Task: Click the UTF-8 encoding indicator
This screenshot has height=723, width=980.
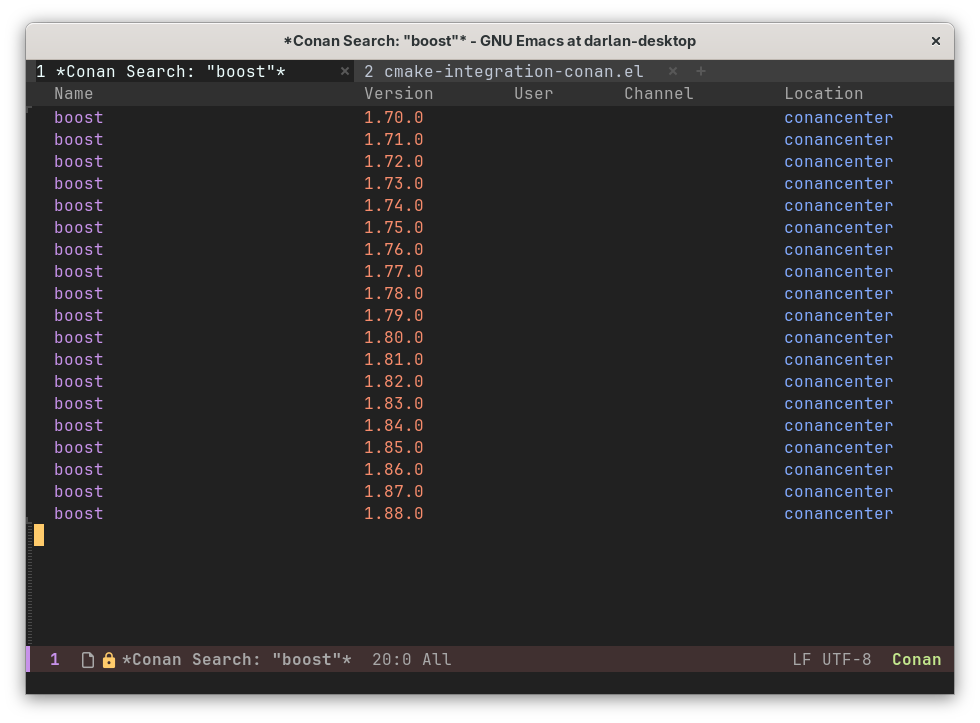Action: click(846, 660)
